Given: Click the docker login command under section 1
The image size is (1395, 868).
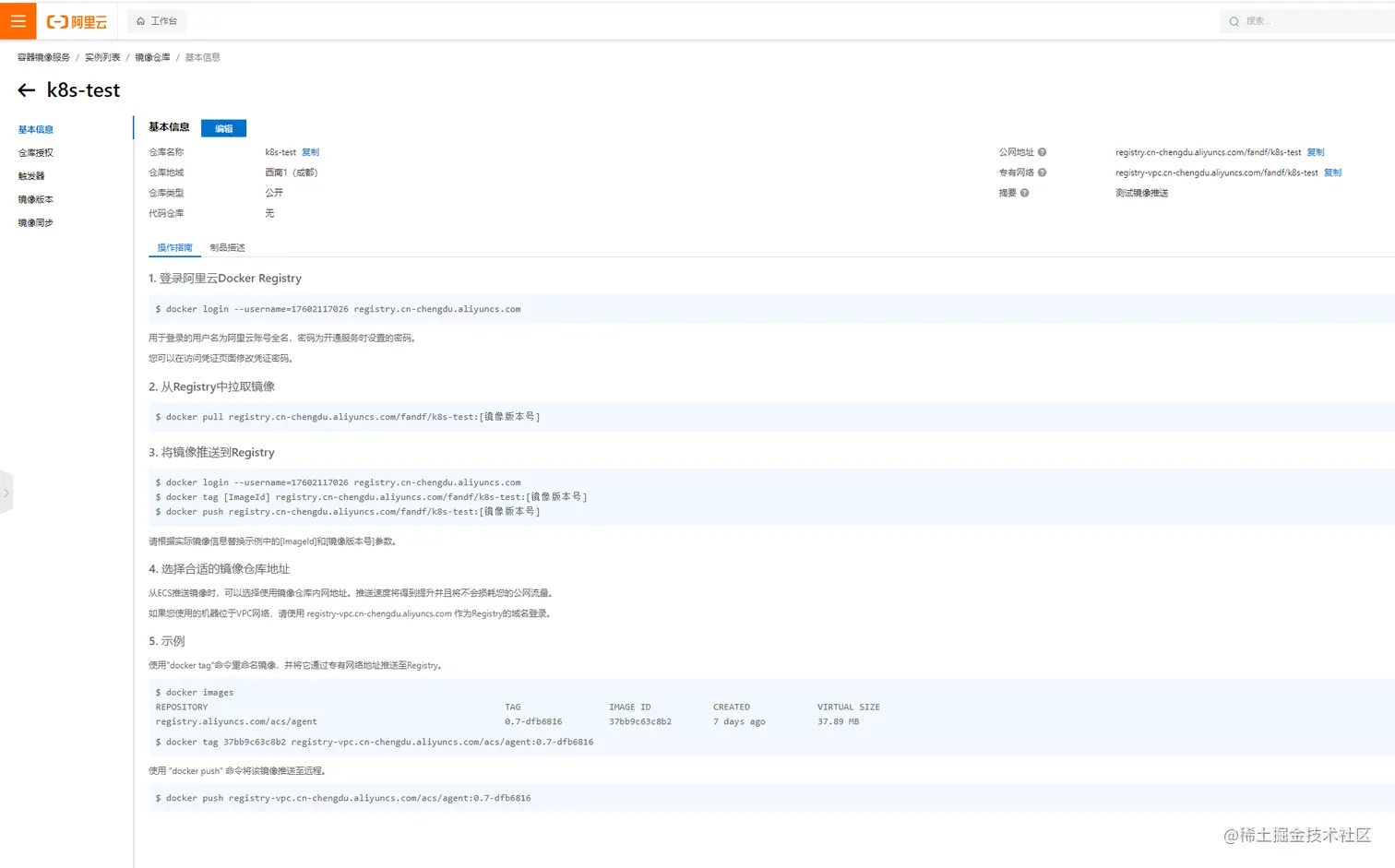Looking at the screenshot, I should [338, 309].
